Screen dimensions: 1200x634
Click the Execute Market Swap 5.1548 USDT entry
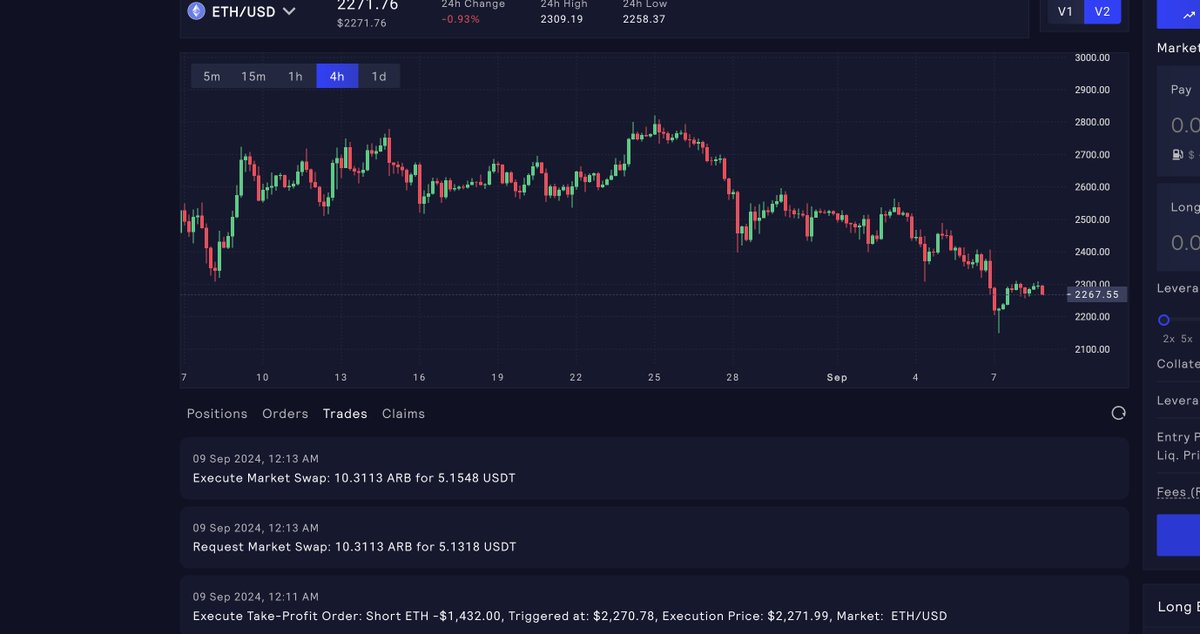pyautogui.click(x=654, y=469)
